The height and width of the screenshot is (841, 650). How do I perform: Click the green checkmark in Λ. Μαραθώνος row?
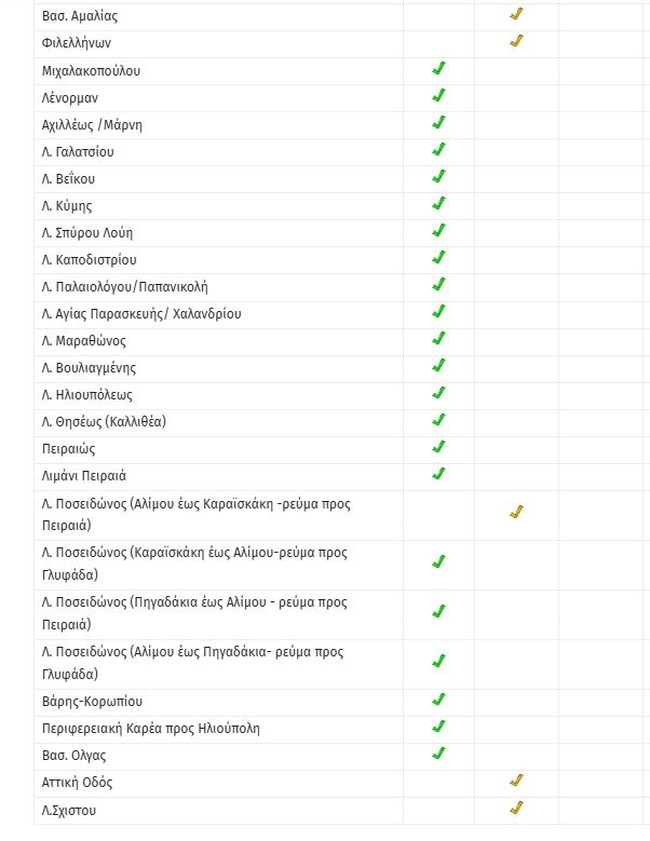click(438, 339)
